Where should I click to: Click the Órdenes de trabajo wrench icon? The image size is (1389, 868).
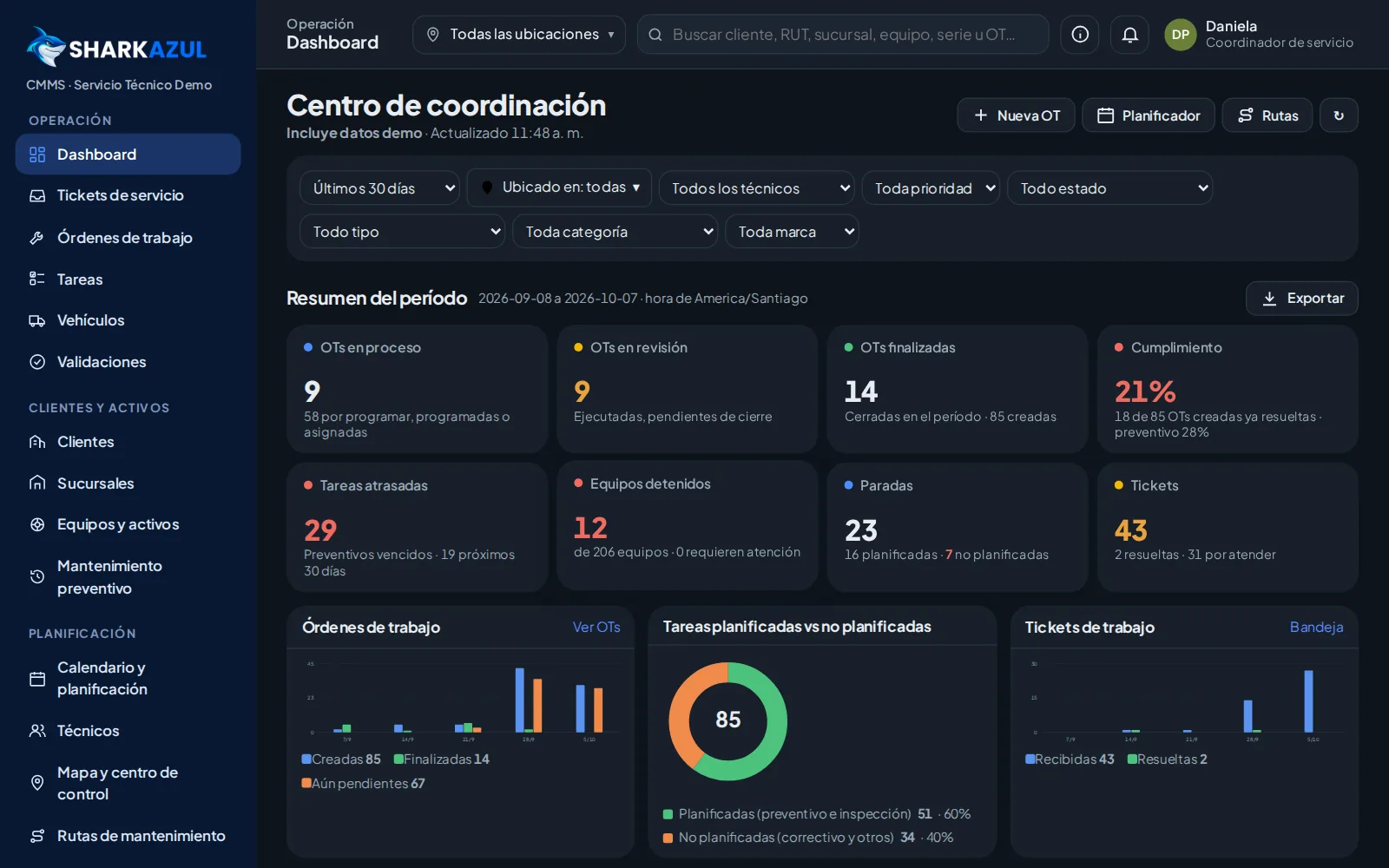click(x=37, y=238)
